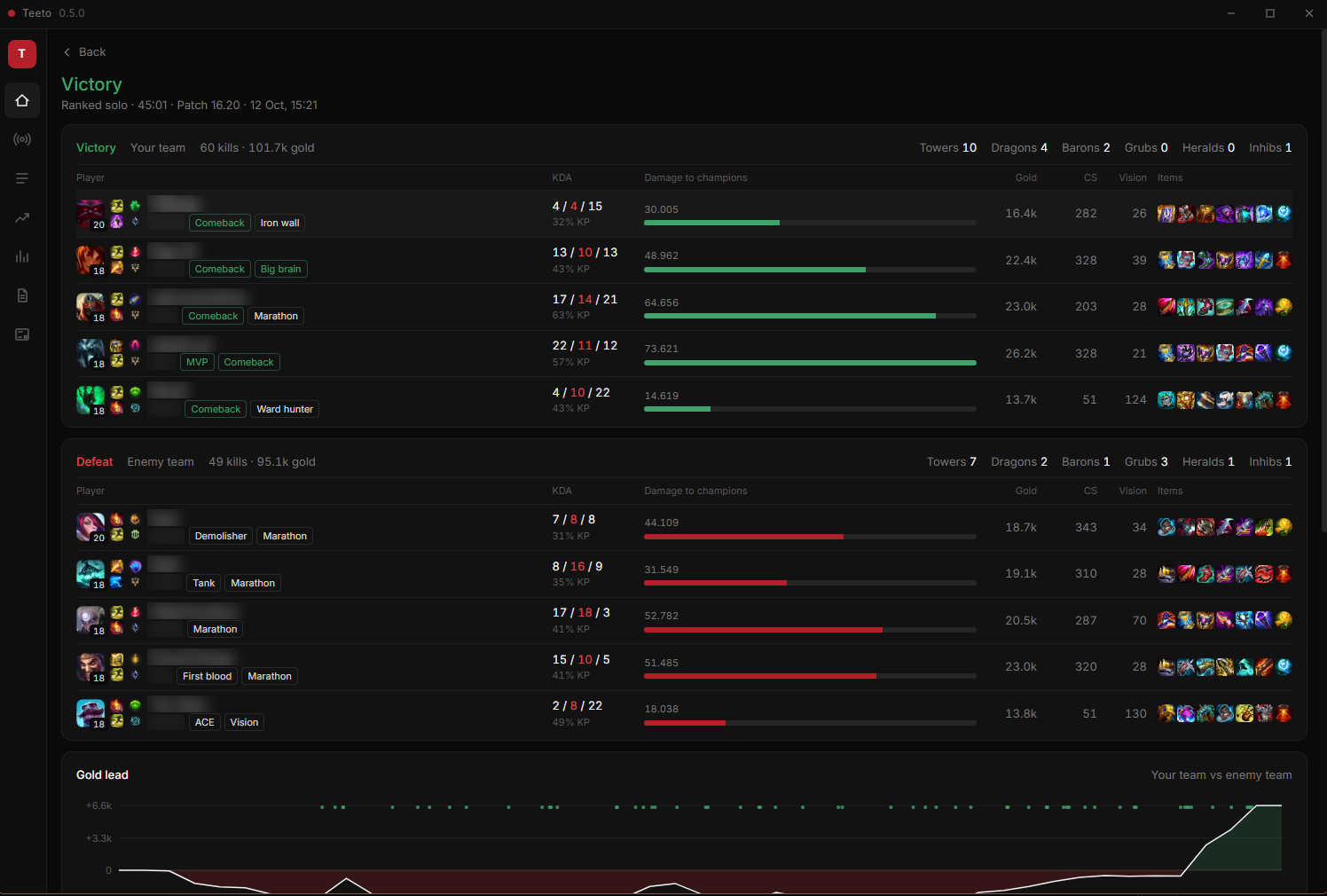Image resolution: width=1327 pixels, height=896 pixels.
Task: Open the trending arrow sidebar icon
Action: tap(22, 217)
